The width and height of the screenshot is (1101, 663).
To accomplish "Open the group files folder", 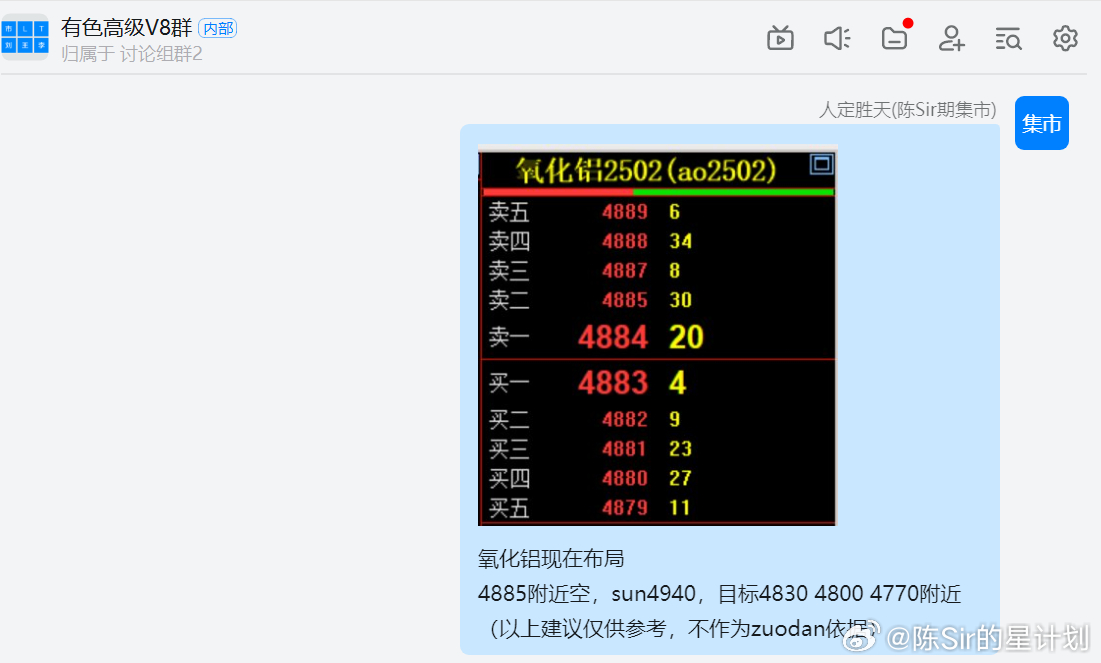I will tap(894, 38).
